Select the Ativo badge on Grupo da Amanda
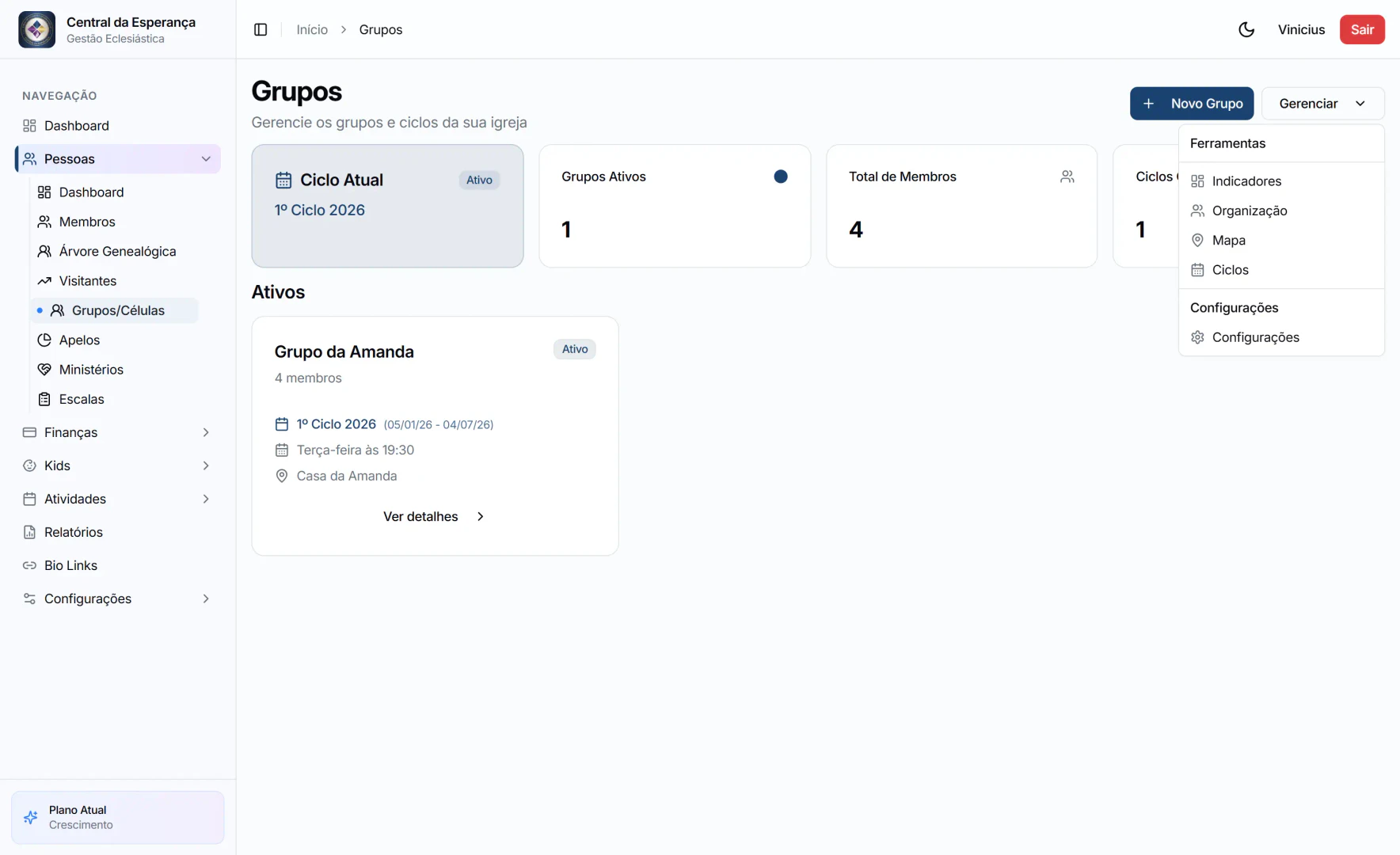Screen dimensions: 1400x855 (x=575, y=349)
